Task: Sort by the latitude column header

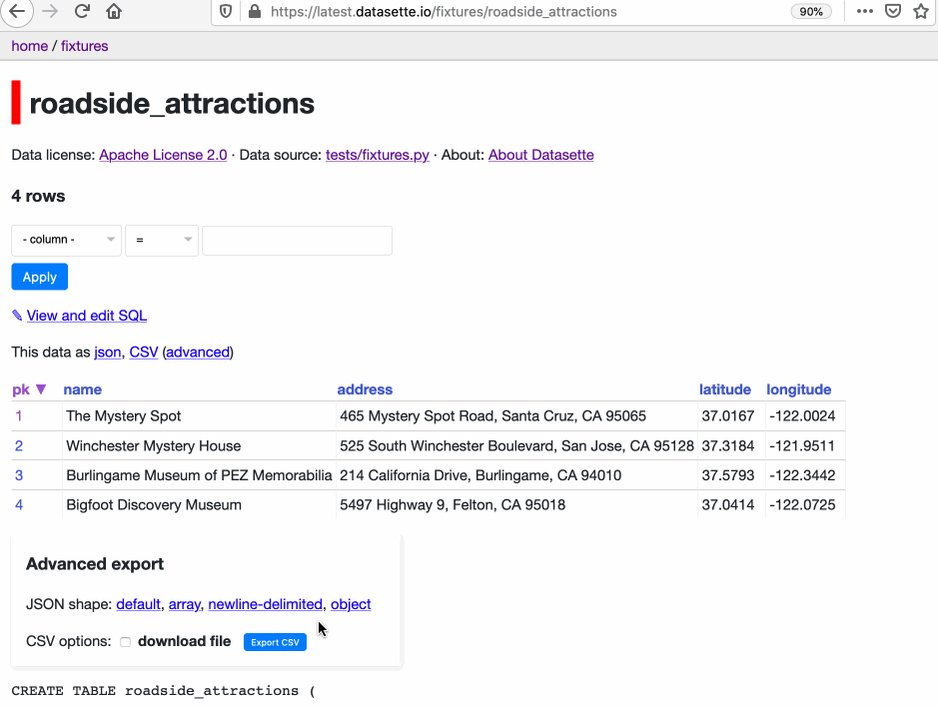Action: 725,389
